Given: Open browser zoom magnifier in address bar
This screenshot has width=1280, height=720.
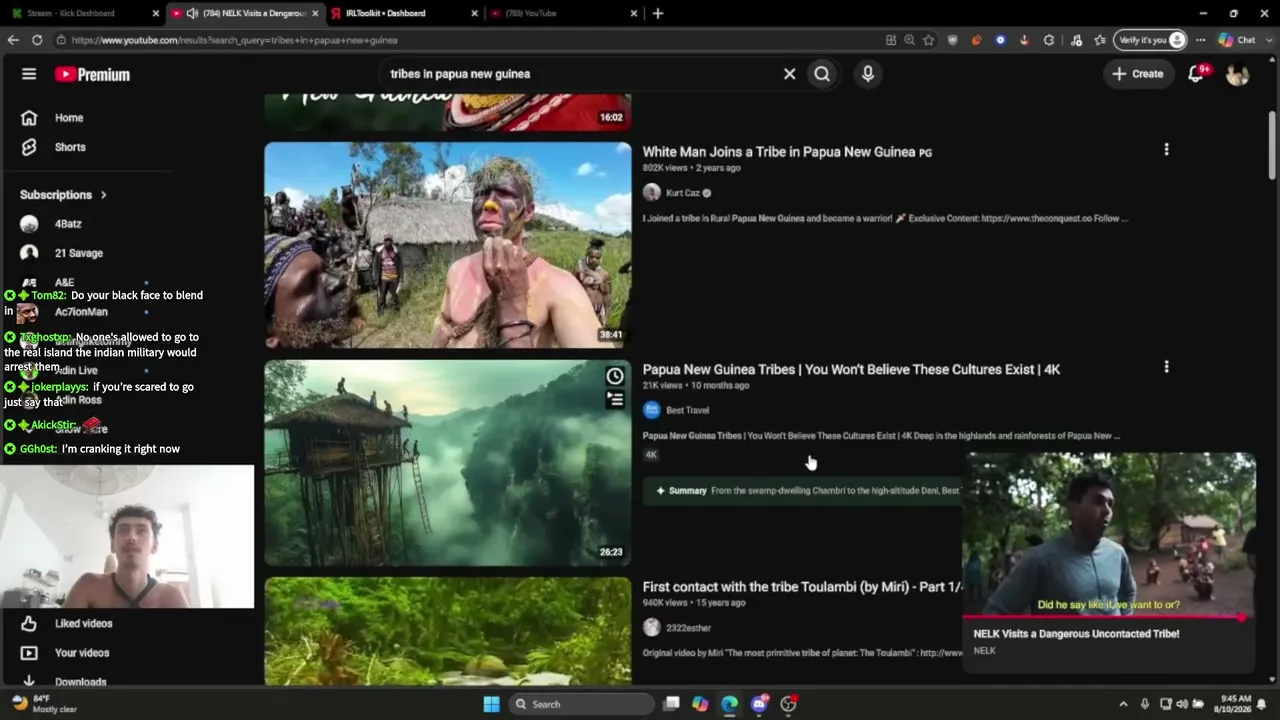Looking at the screenshot, I should click(910, 40).
